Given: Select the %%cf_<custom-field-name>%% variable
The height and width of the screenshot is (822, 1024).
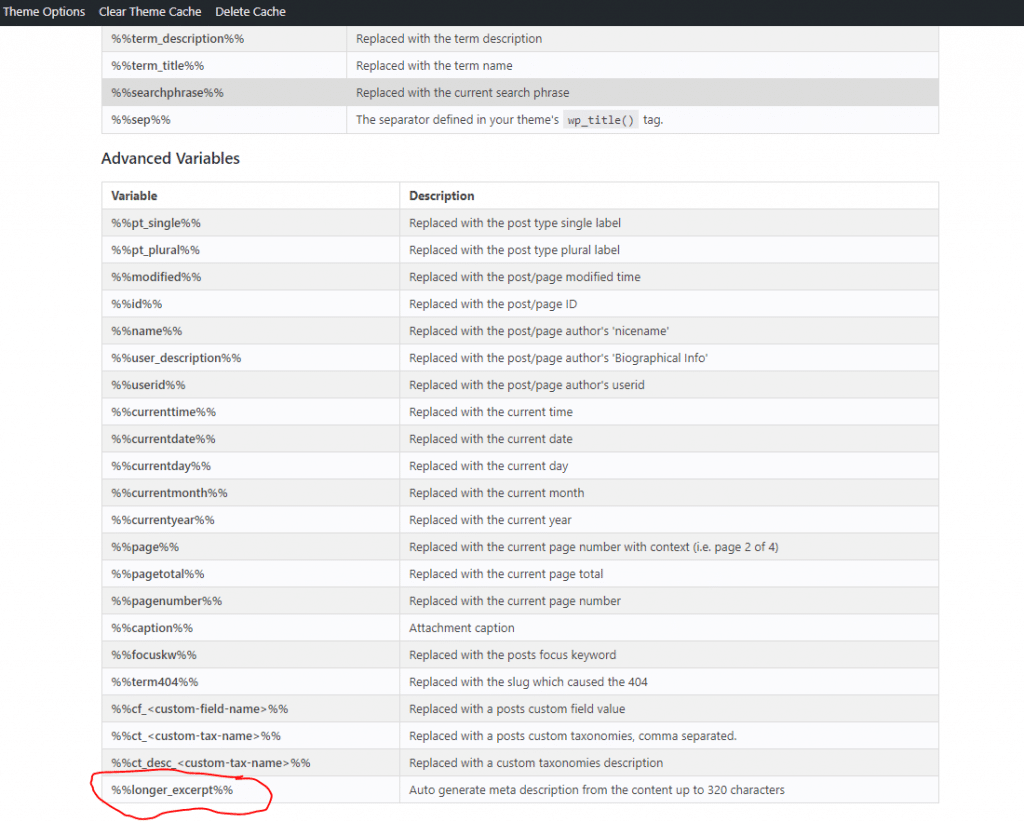Looking at the screenshot, I should 200,709.
